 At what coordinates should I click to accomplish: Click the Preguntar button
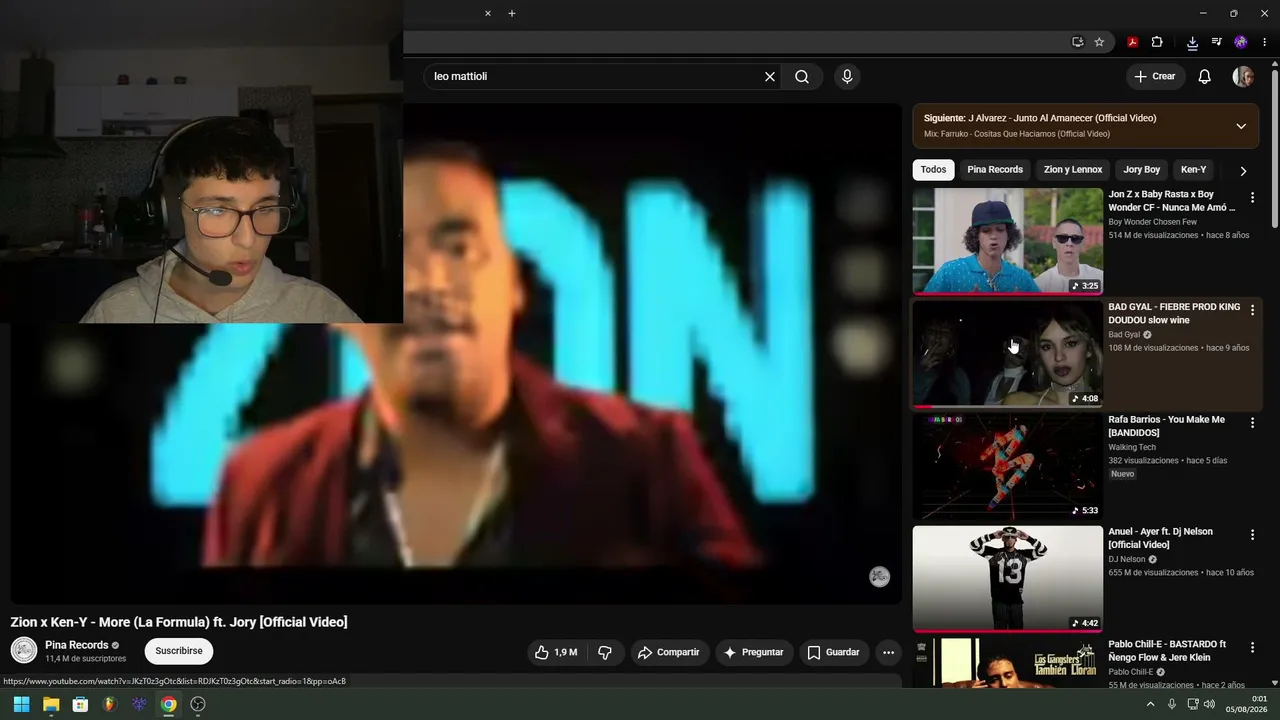pyautogui.click(x=753, y=652)
